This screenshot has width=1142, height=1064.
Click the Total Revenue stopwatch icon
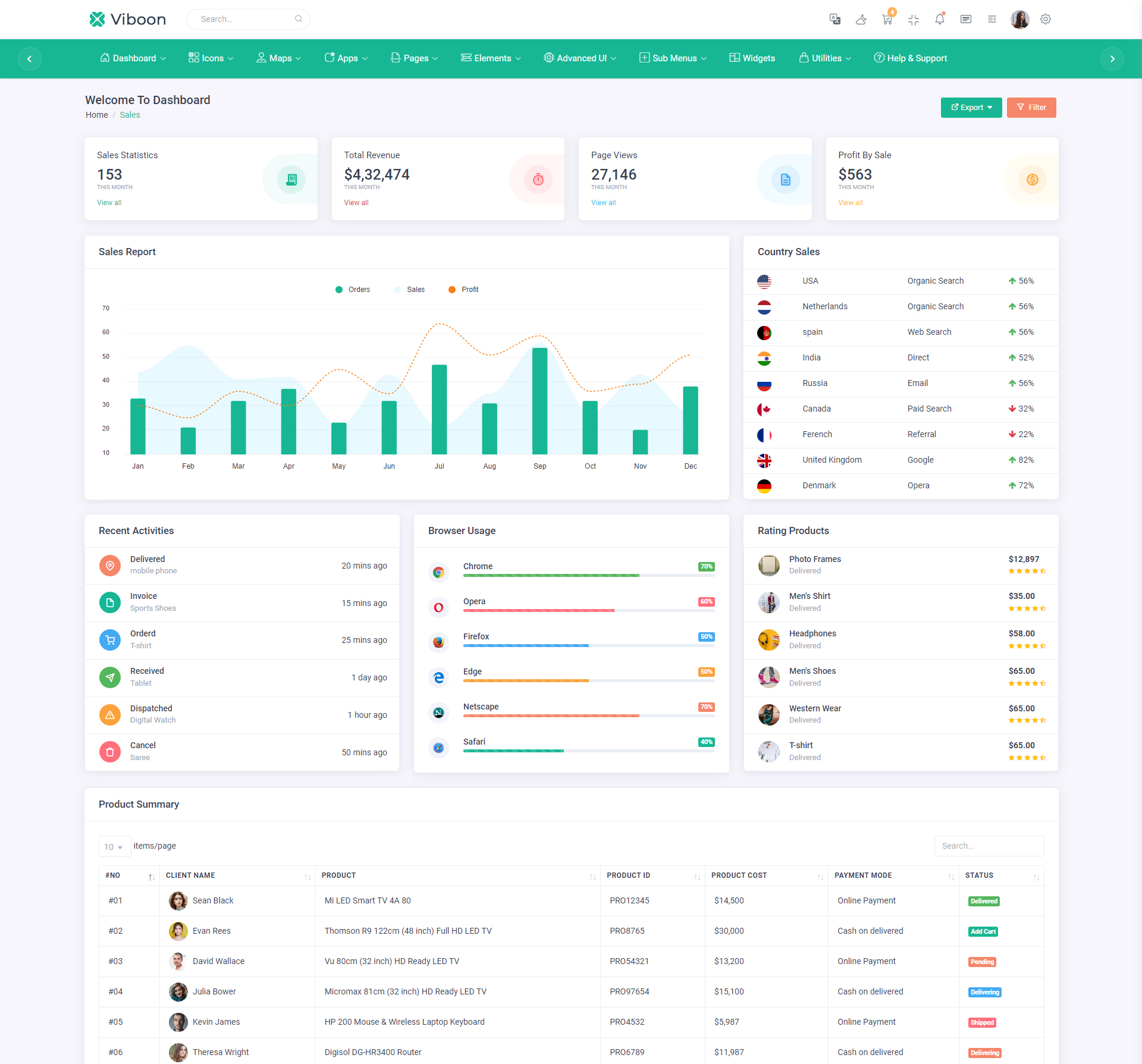tap(538, 179)
